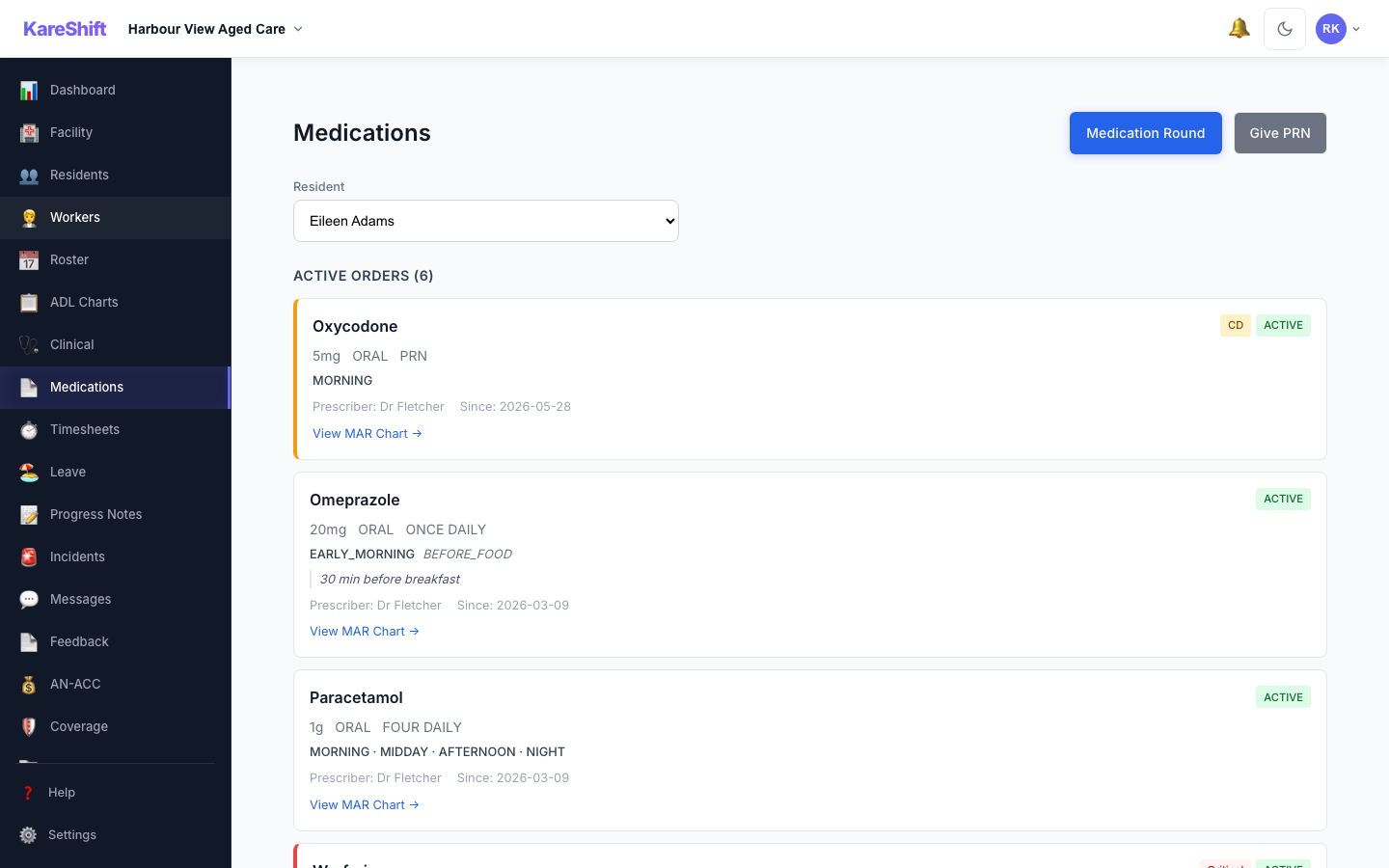This screenshot has width=1389, height=868.
Task: Open Roster in the sidebar
Action: point(116,259)
